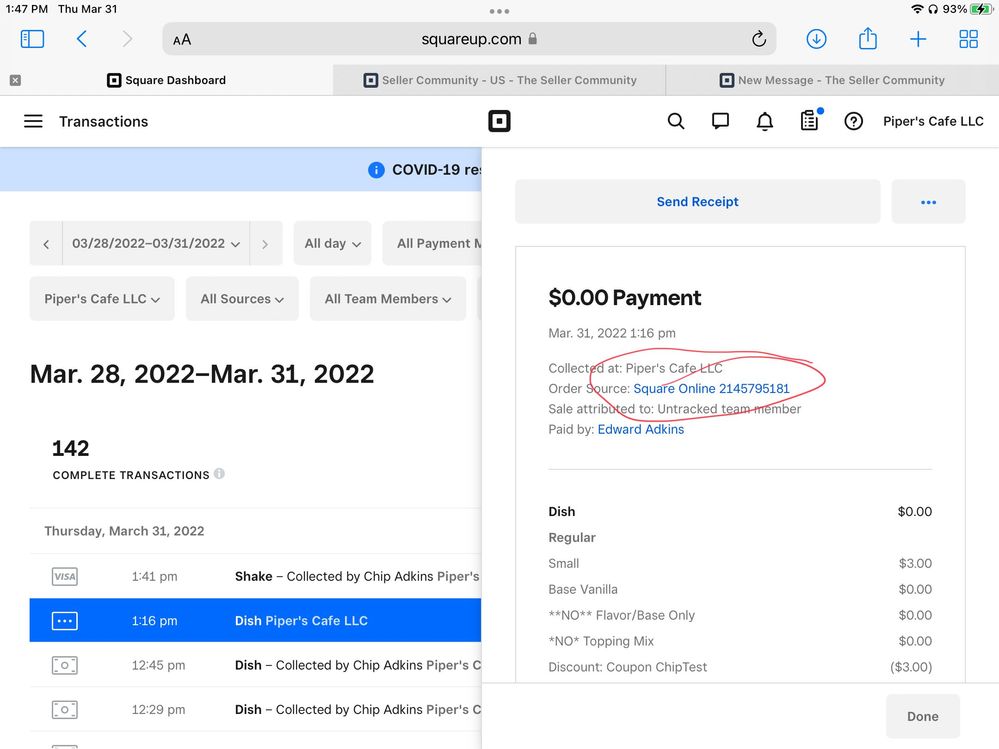Image resolution: width=999 pixels, height=749 pixels.
Task: Click the 142 complete transactions count
Action: coord(70,448)
